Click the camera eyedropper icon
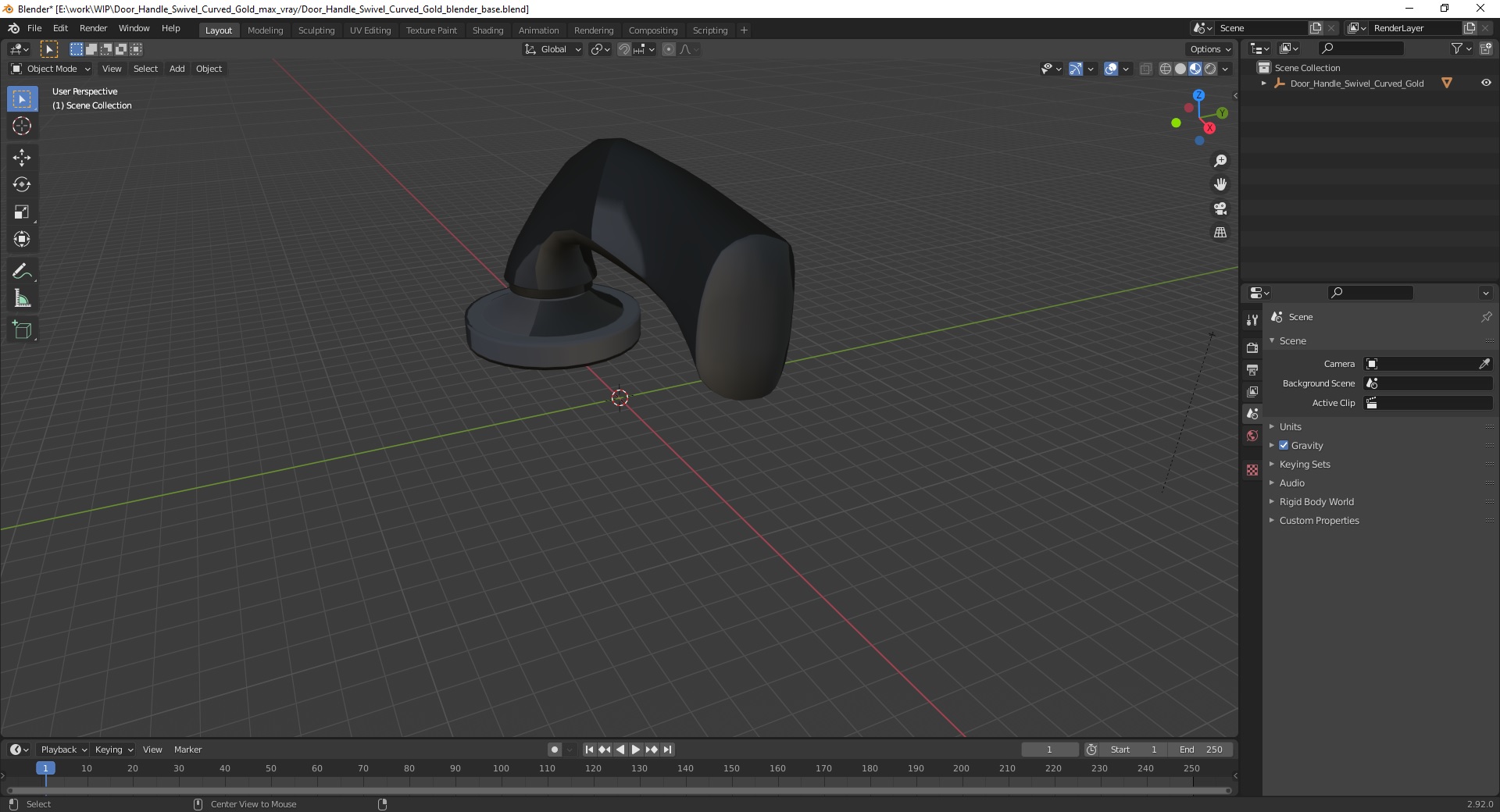Viewport: 1500px width, 812px height. point(1484,364)
